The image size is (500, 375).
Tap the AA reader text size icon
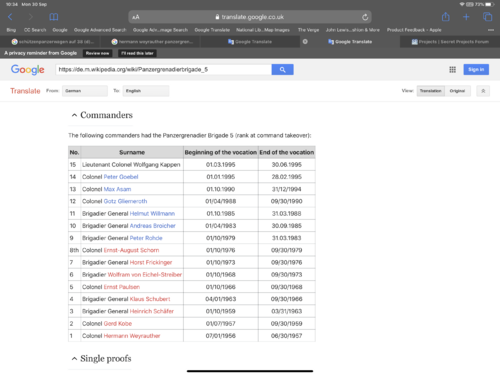point(136,17)
